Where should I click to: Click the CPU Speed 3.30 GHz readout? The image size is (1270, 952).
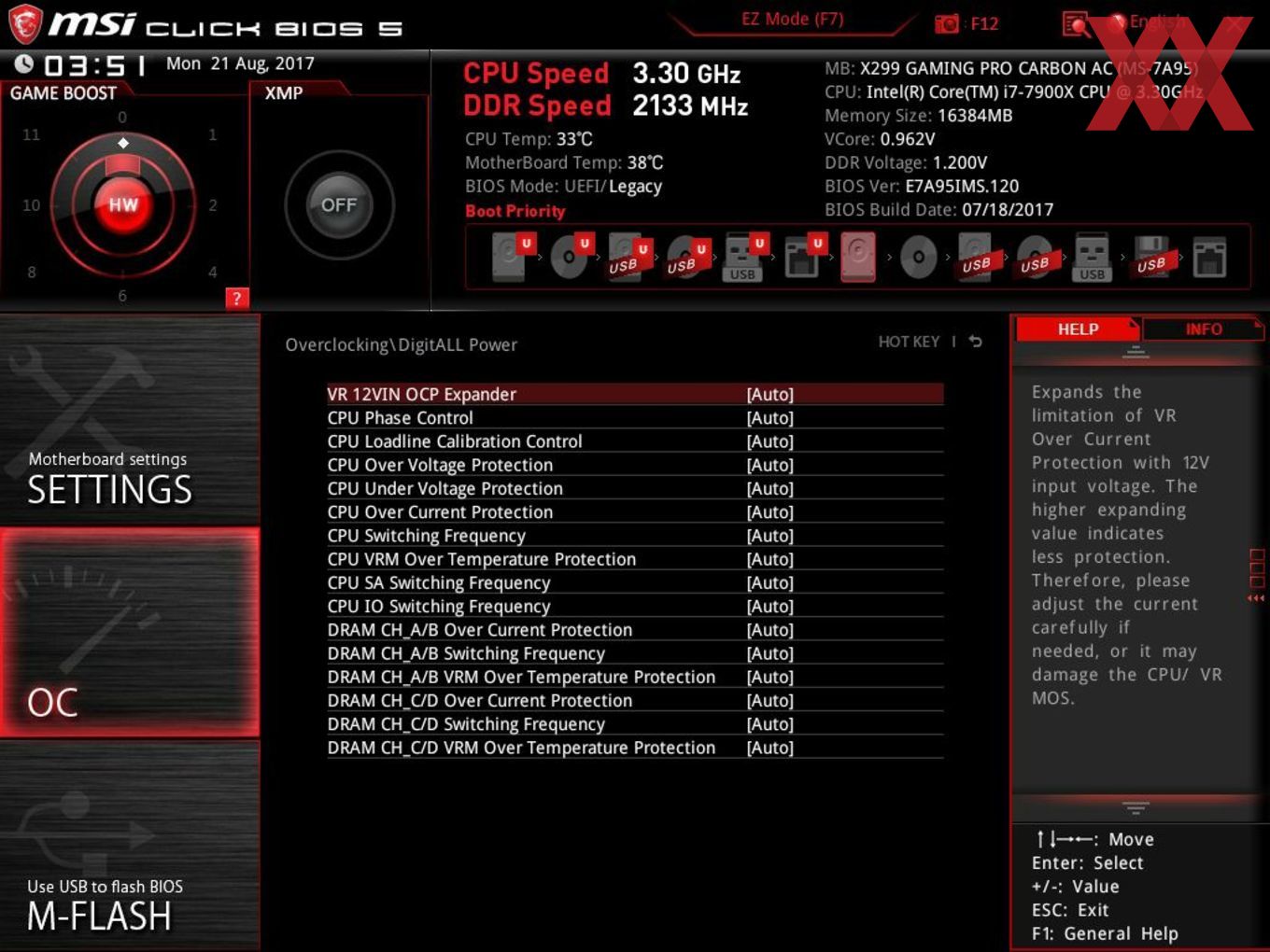pos(601,74)
